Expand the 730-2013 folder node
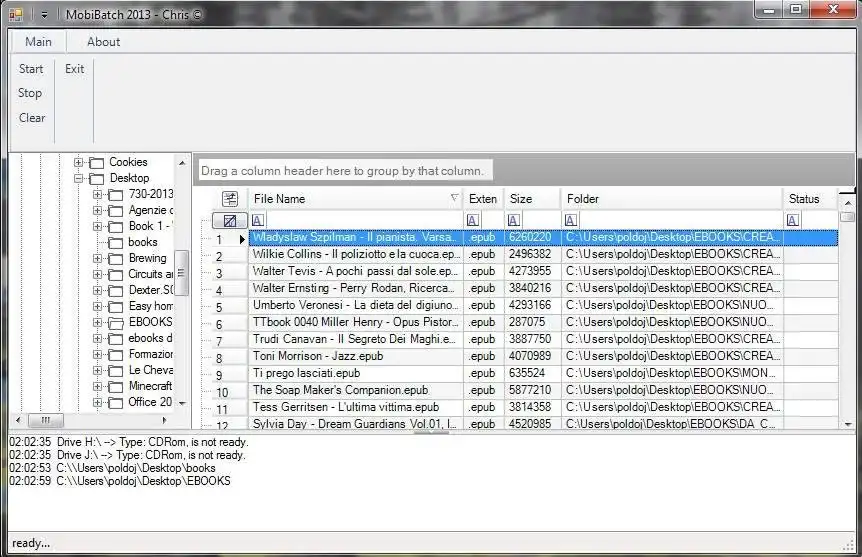This screenshot has height=557, width=862. (97, 194)
